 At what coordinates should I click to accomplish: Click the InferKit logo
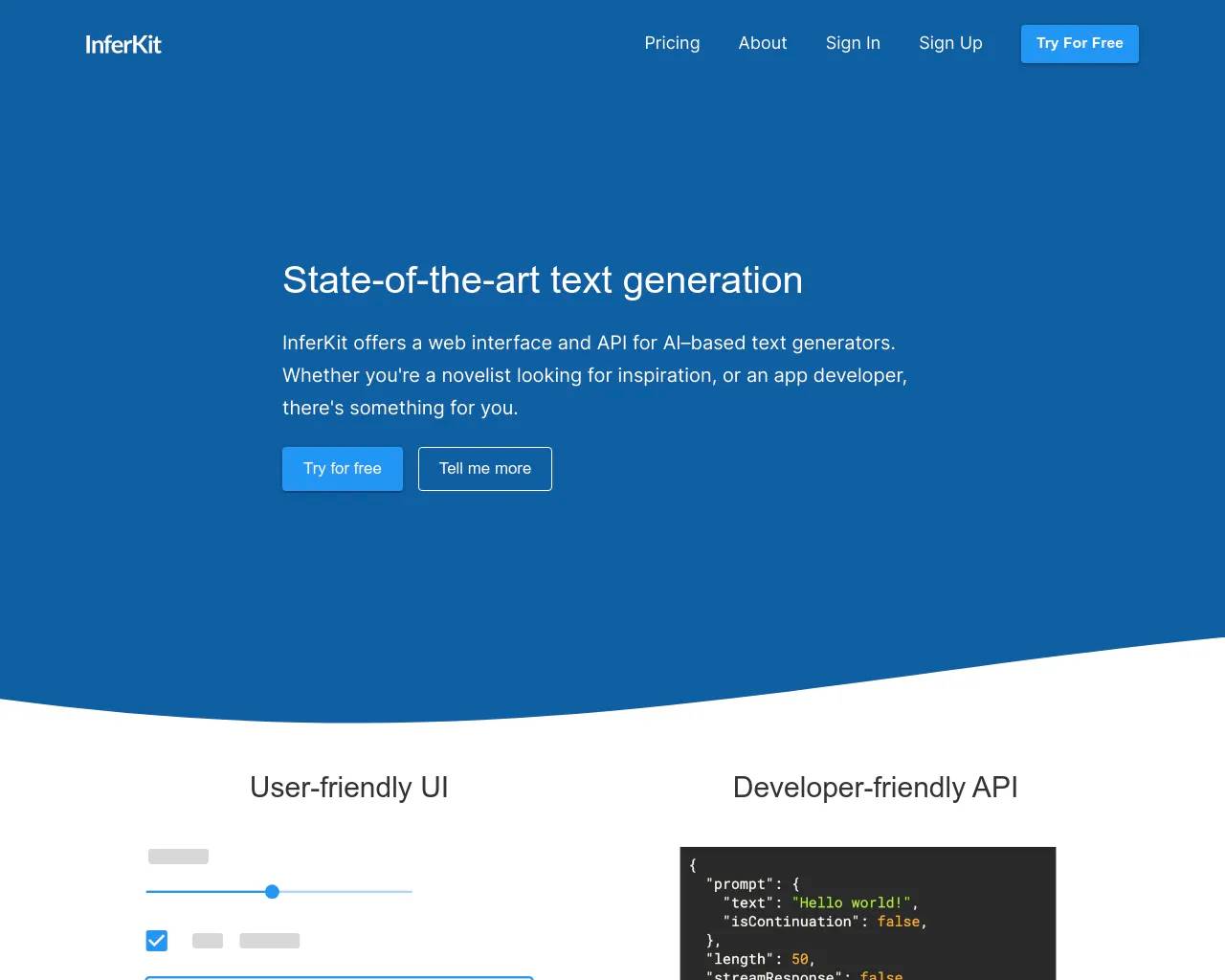click(x=123, y=44)
